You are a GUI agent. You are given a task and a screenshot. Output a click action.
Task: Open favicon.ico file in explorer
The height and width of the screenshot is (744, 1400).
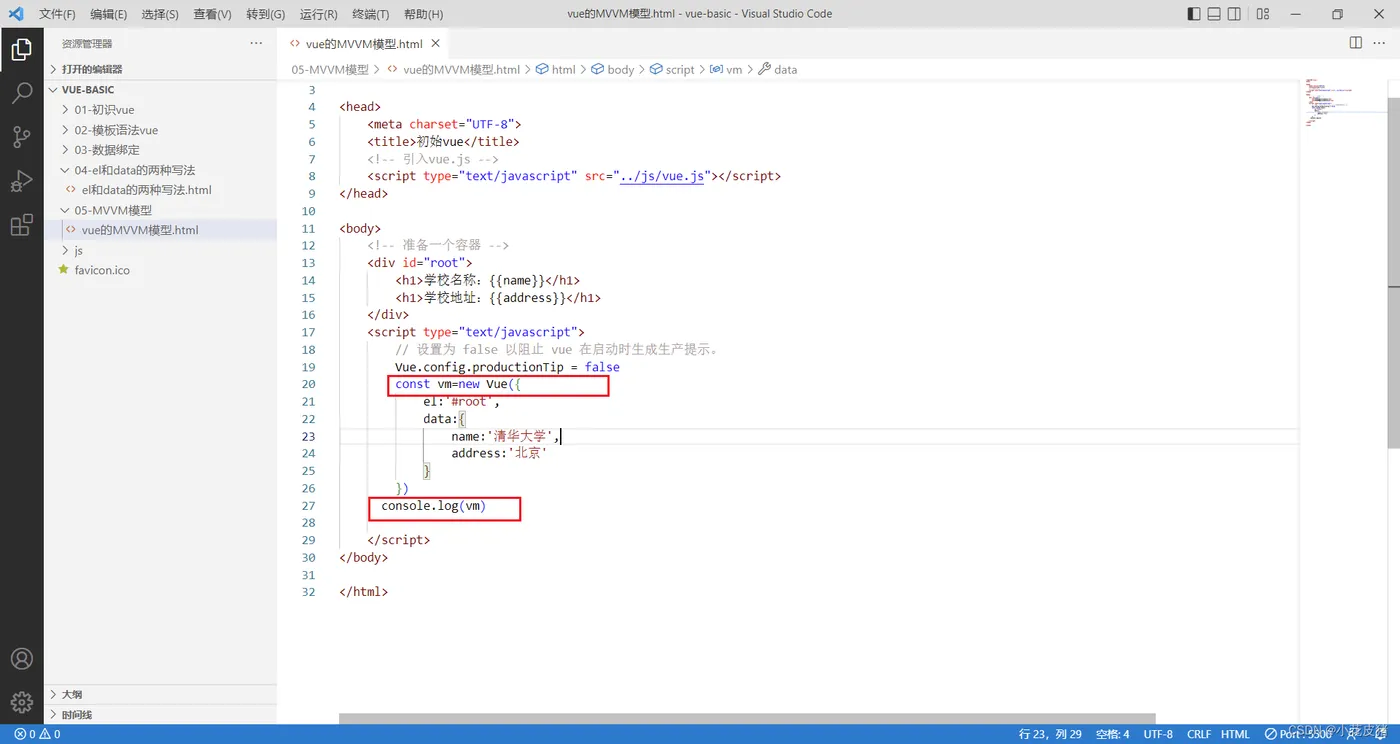(160, 270)
